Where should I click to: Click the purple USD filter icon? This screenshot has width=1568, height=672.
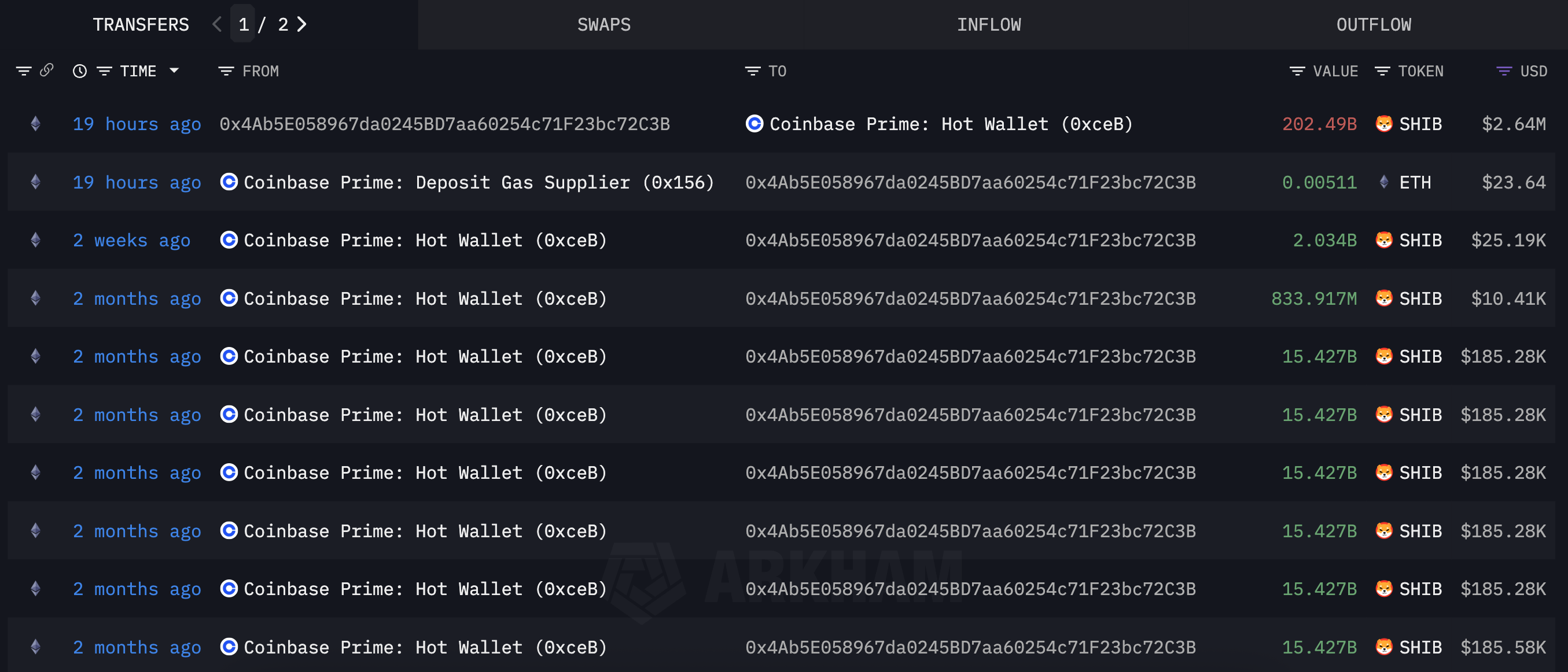coord(1503,71)
